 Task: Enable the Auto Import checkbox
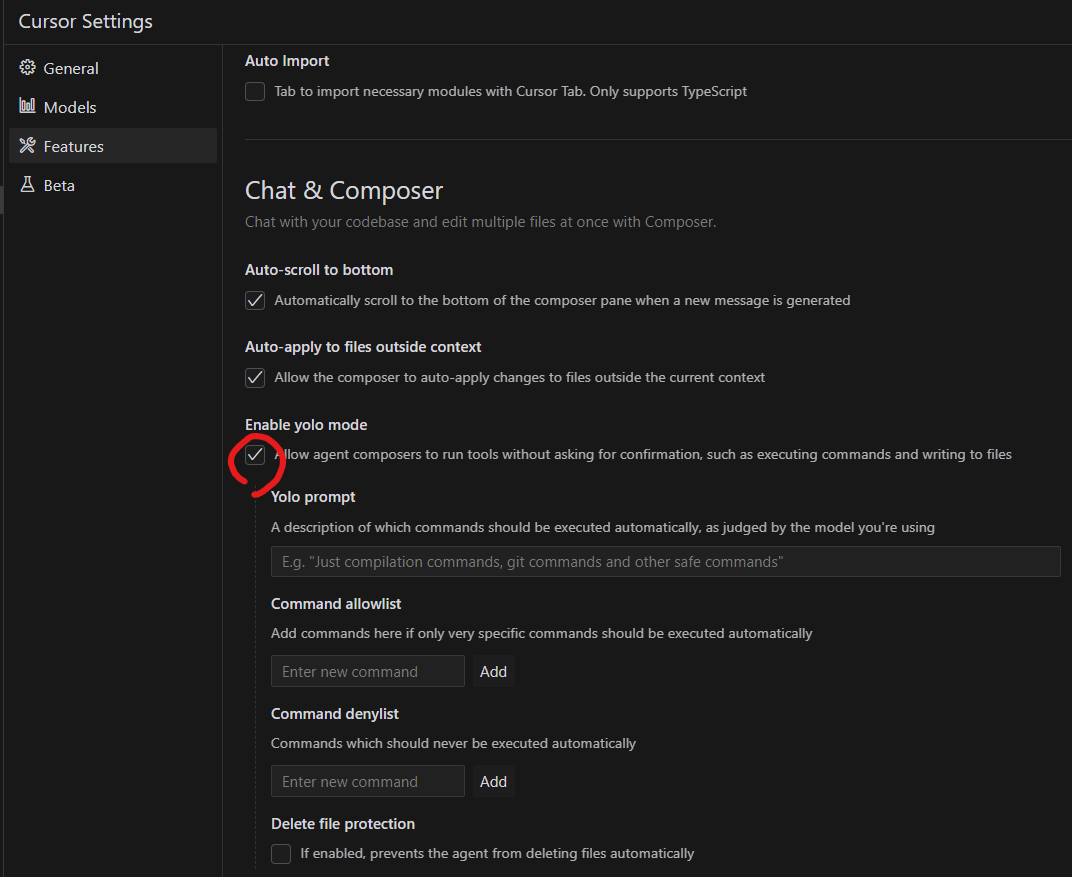coord(255,92)
